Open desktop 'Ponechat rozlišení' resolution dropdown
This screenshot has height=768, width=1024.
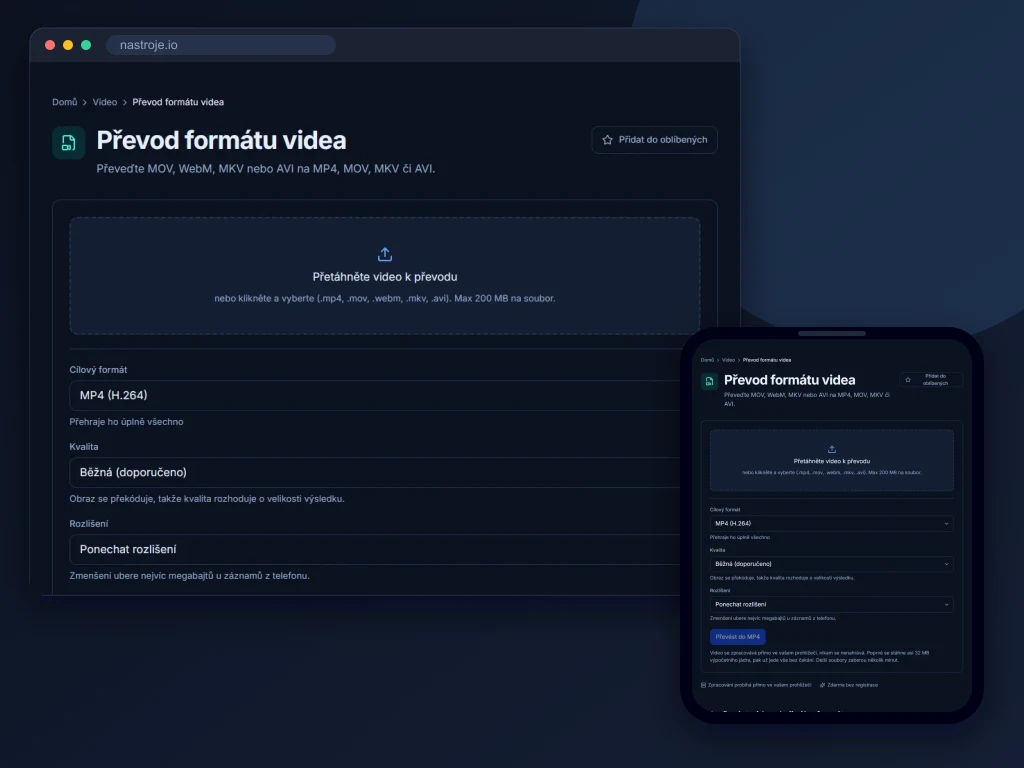375,550
